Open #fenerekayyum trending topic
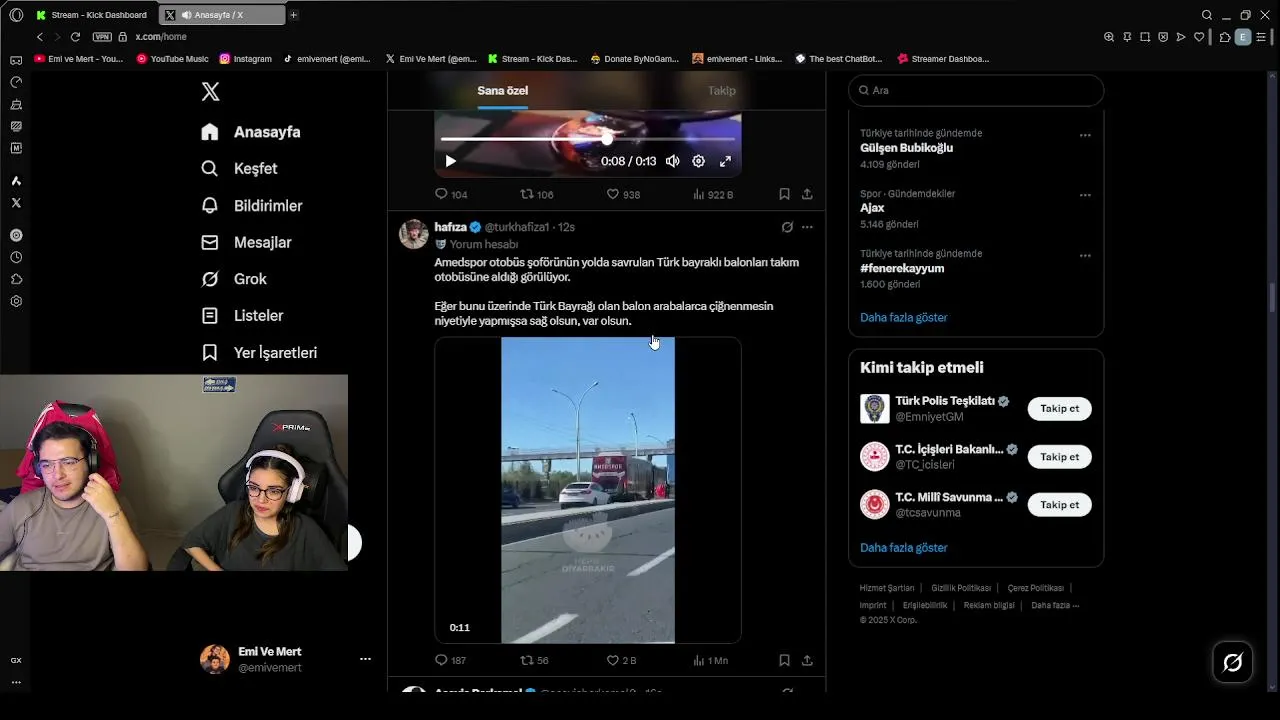1280x720 pixels. (902, 268)
